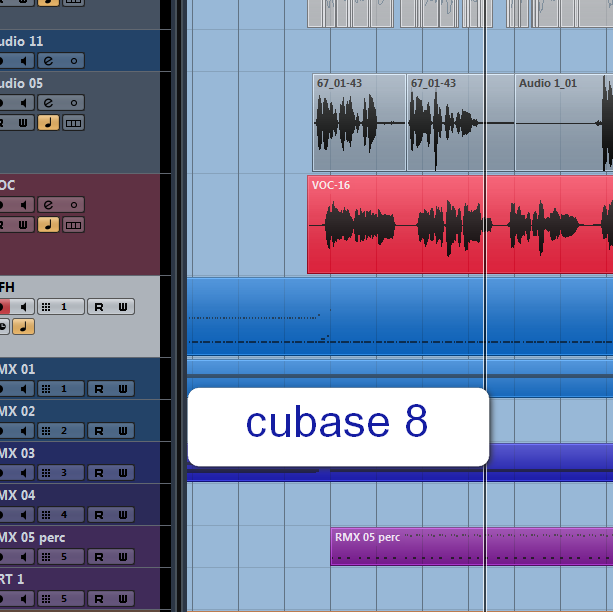The height and width of the screenshot is (612, 613).
Task: Enable read automation R on RMX 01
Action: click(x=99, y=389)
